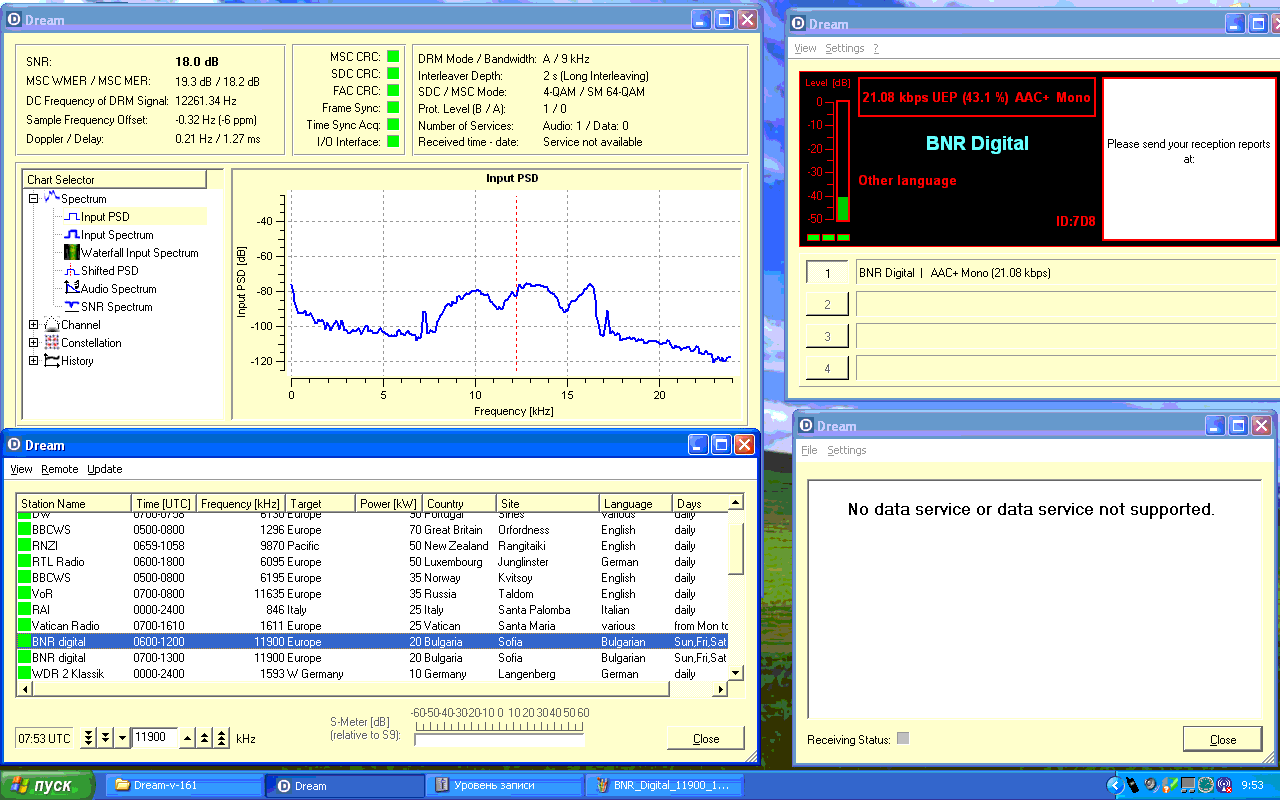The height and width of the screenshot is (800, 1280).
Task: Show the Audio Spectrum chart icon
Action: (71, 289)
